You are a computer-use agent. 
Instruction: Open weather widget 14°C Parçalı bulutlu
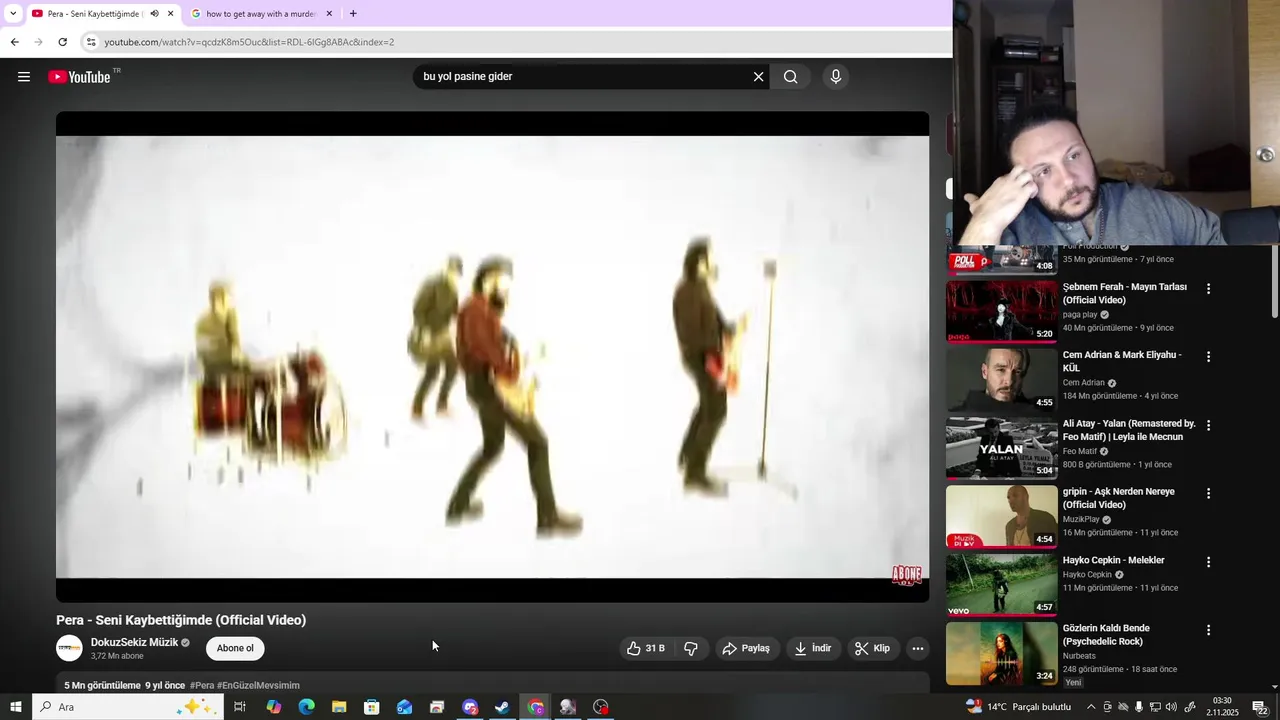pos(1018,707)
